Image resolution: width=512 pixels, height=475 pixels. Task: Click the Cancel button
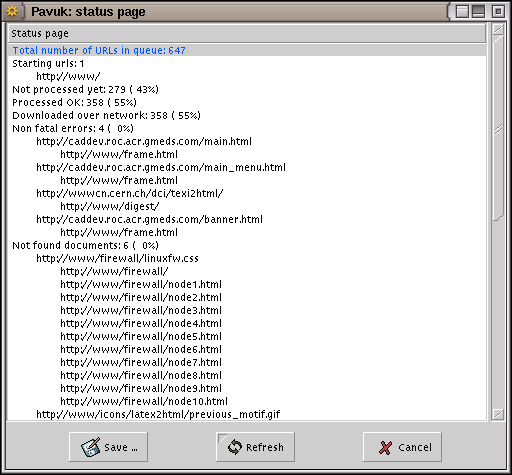pos(402,447)
